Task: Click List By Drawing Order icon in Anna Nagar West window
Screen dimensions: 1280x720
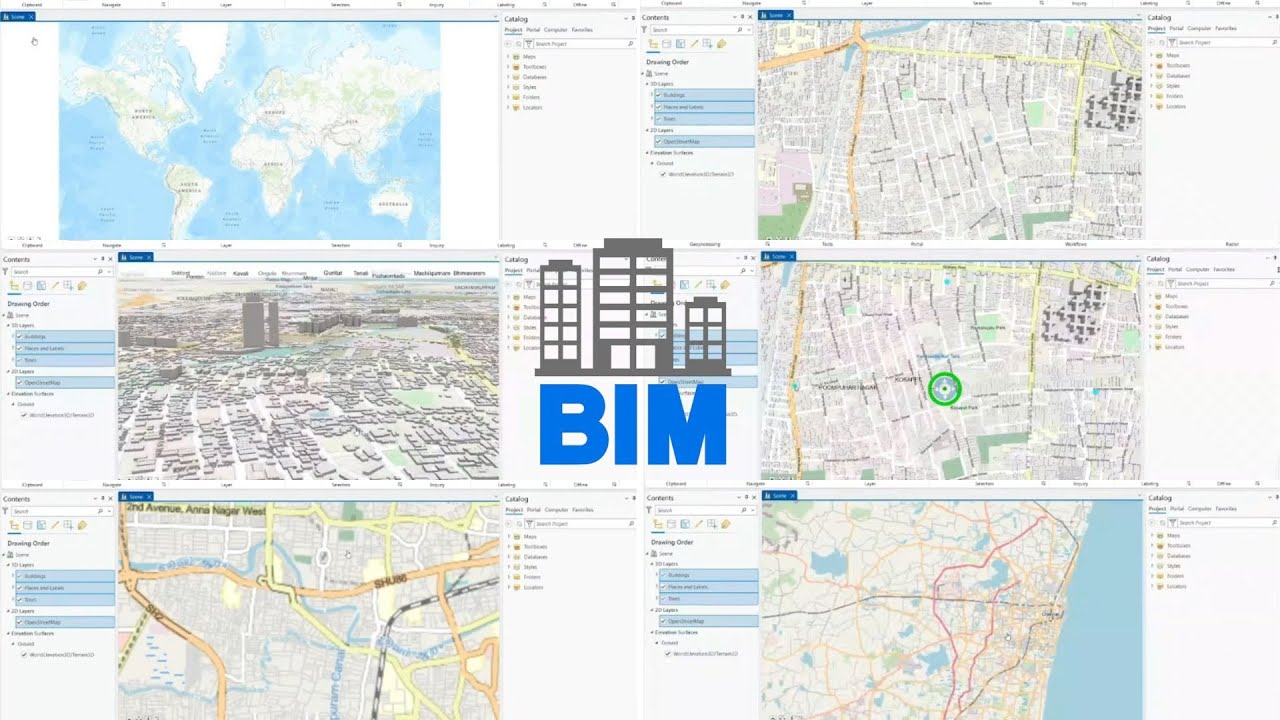Action: [x=14, y=524]
